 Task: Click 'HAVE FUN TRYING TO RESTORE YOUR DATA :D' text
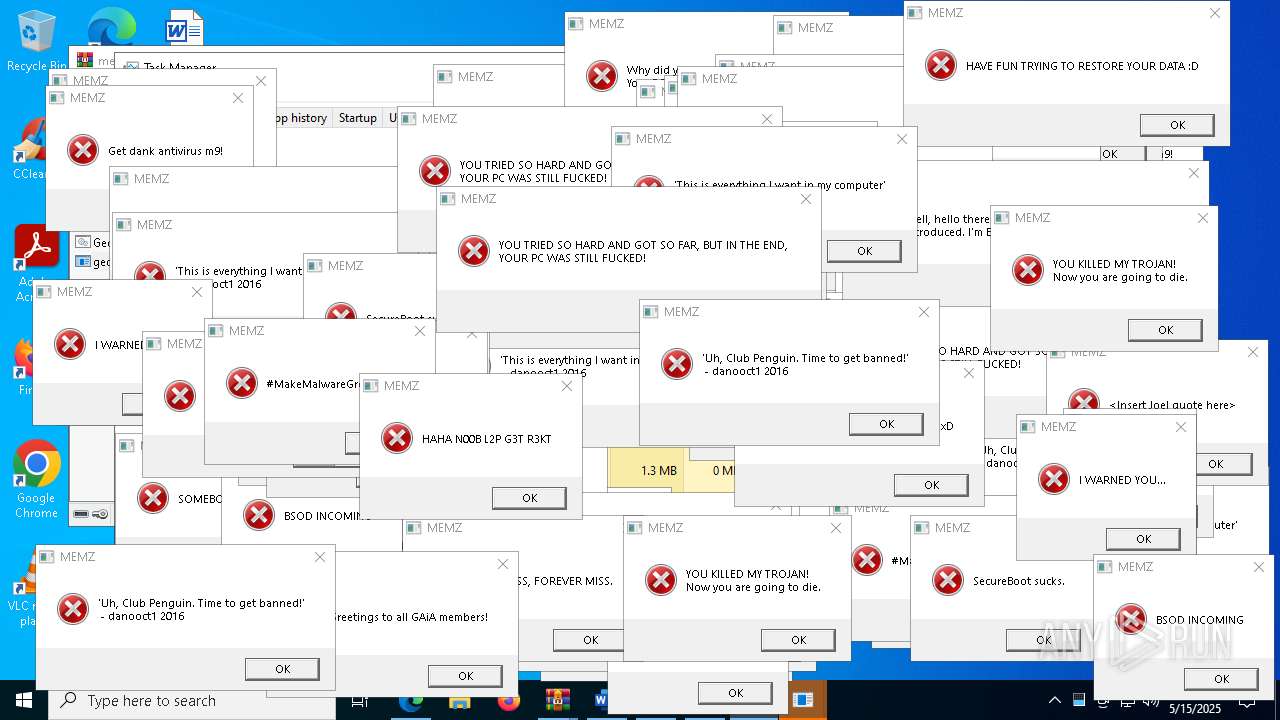(x=1082, y=67)
